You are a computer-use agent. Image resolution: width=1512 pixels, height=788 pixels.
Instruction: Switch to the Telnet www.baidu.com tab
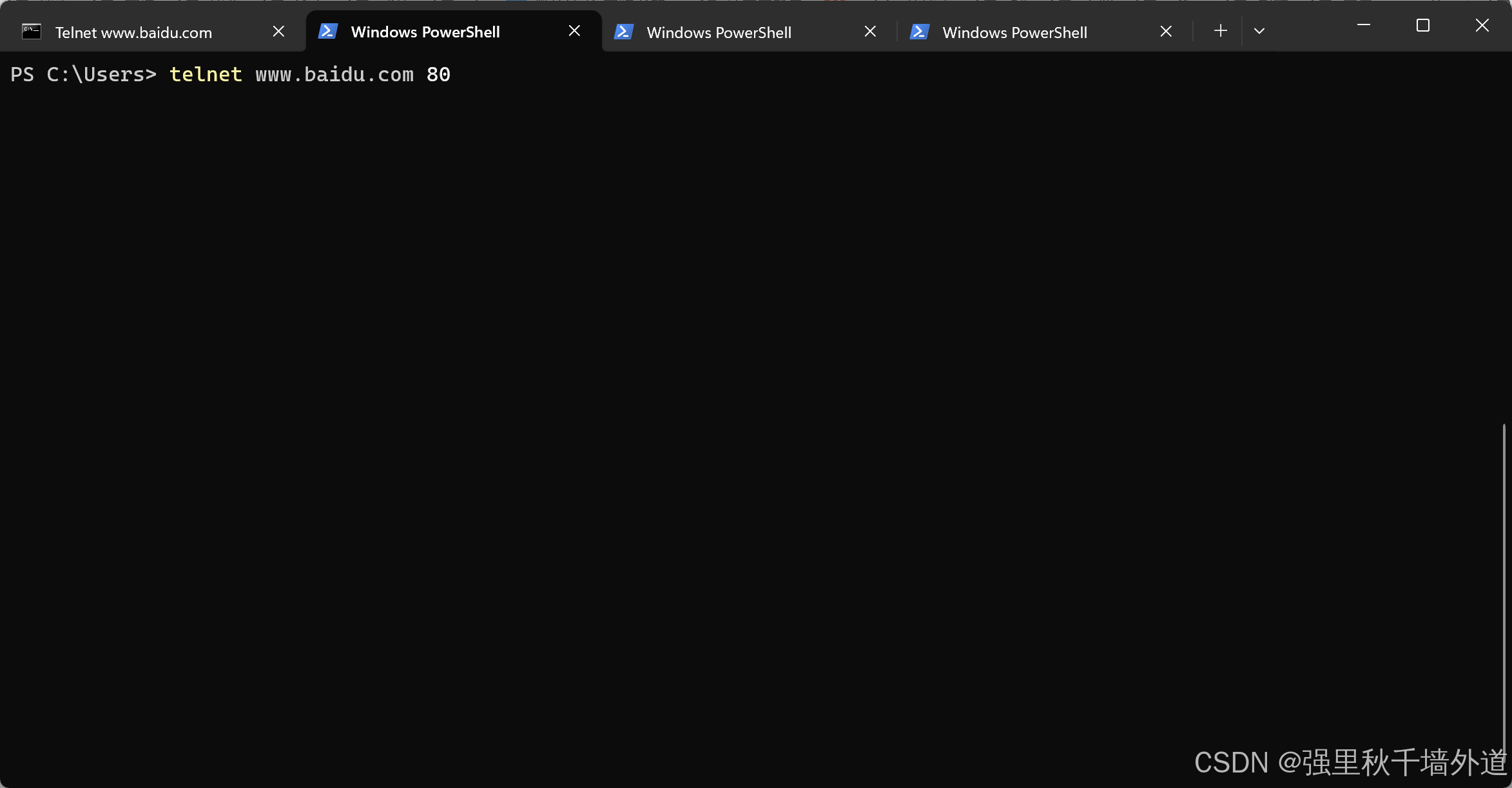(133, 32)
